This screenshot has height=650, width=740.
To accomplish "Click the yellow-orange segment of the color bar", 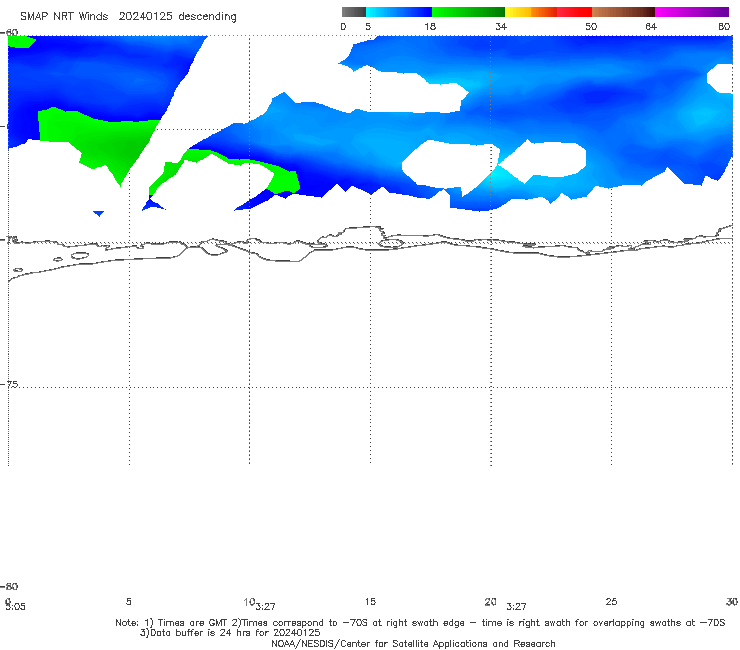I will tap(530, 12).
